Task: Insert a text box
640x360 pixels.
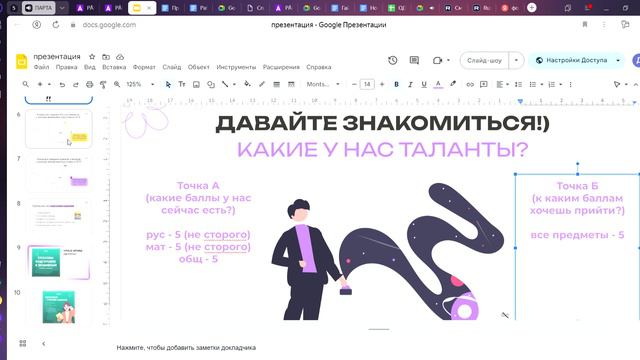Action: (182, 84)
